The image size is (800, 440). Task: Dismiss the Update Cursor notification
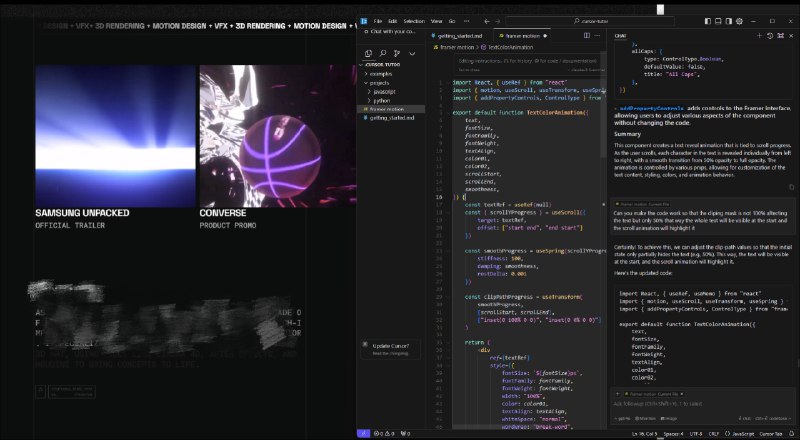365,345
